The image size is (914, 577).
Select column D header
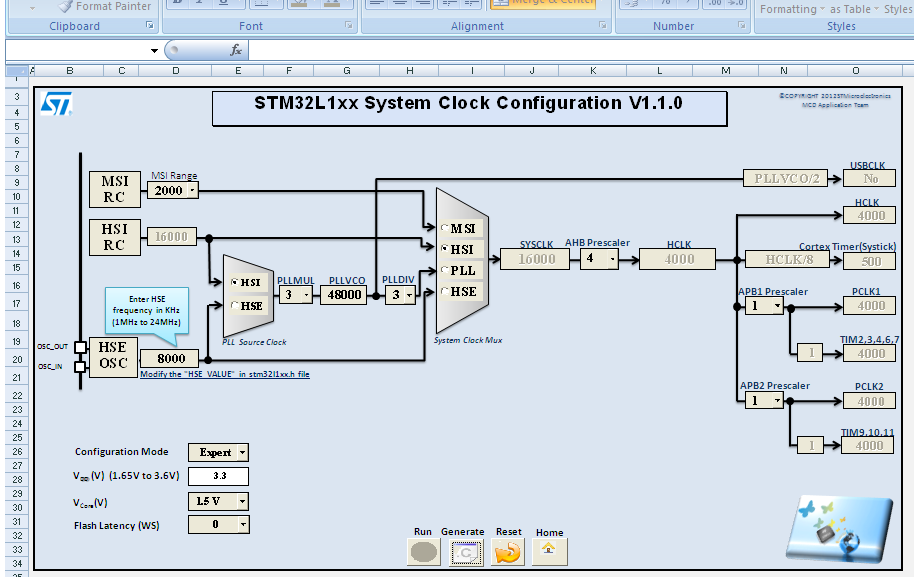point(175,71)
